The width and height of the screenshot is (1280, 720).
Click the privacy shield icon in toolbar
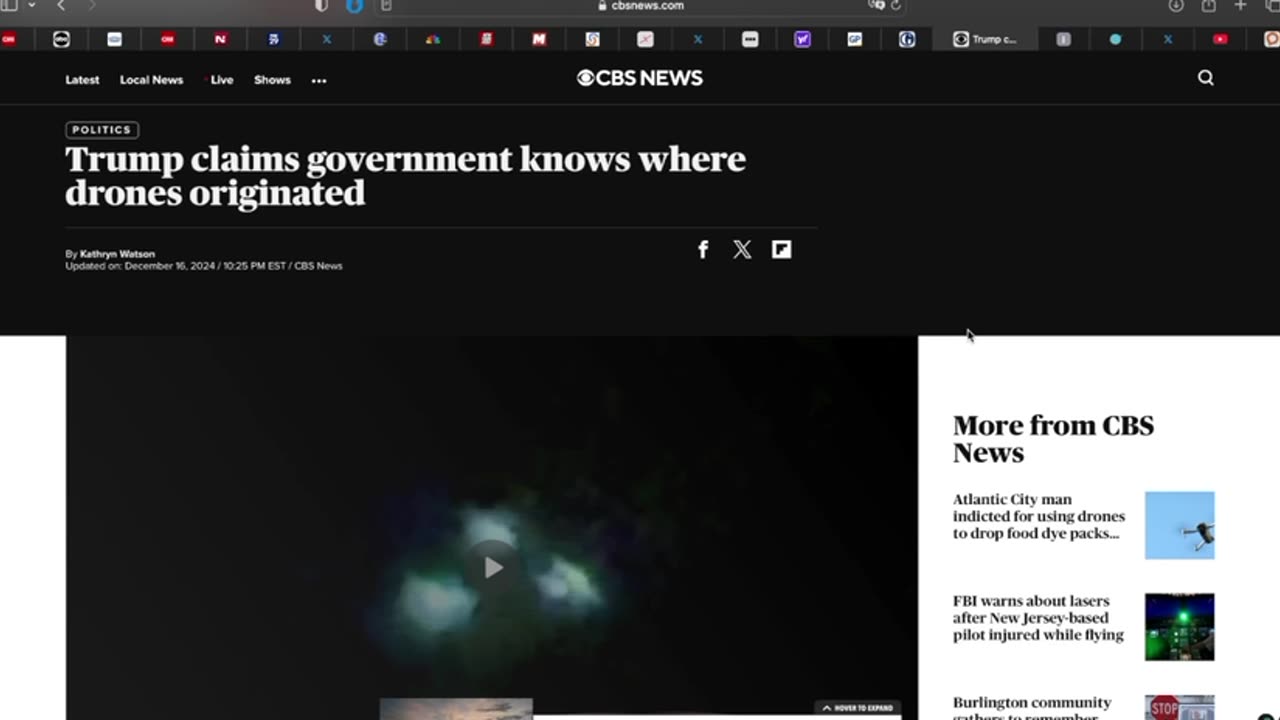321,5
